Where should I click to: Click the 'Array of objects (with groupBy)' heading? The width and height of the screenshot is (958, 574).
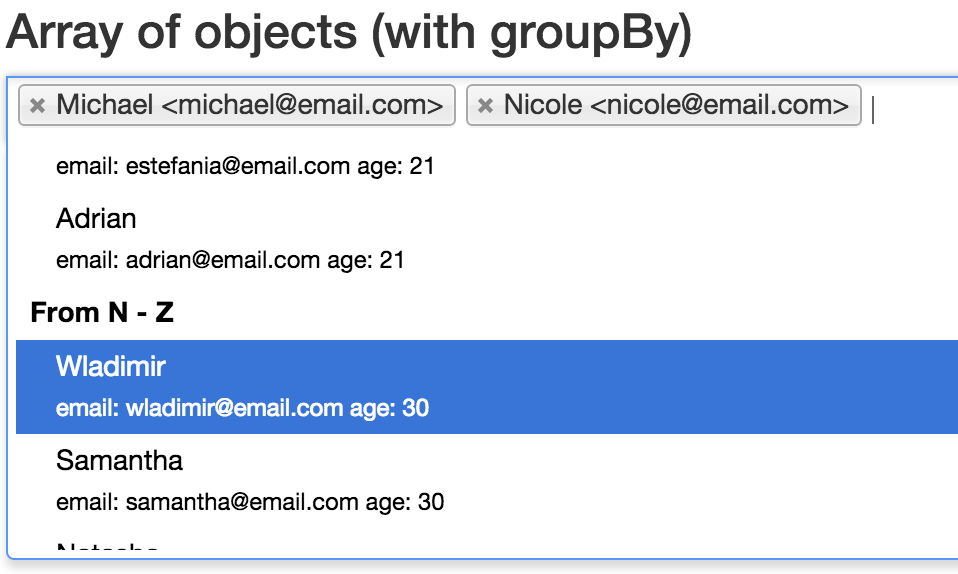(349, 32)
